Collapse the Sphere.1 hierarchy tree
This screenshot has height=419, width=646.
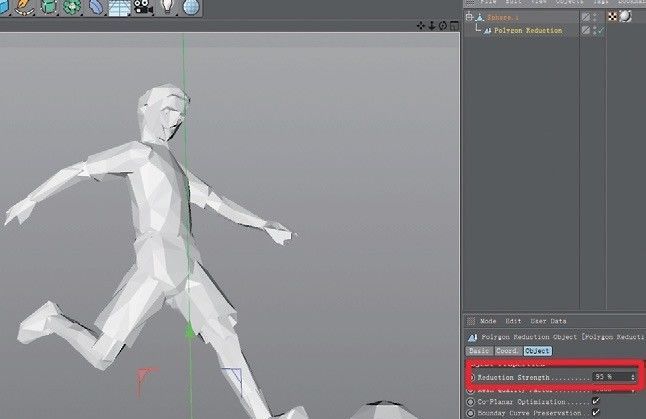[469, 16]
